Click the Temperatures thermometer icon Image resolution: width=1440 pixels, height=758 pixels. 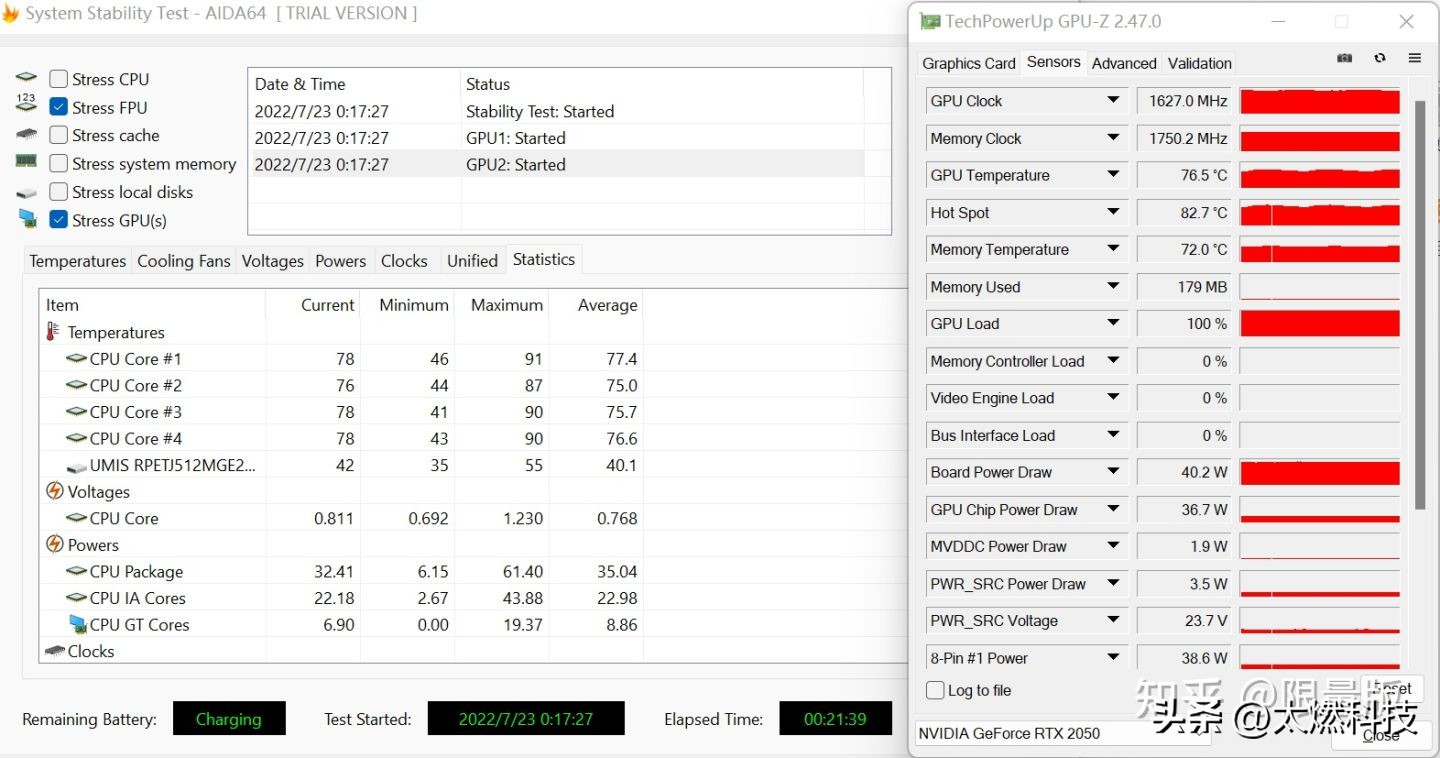point(53,332)
